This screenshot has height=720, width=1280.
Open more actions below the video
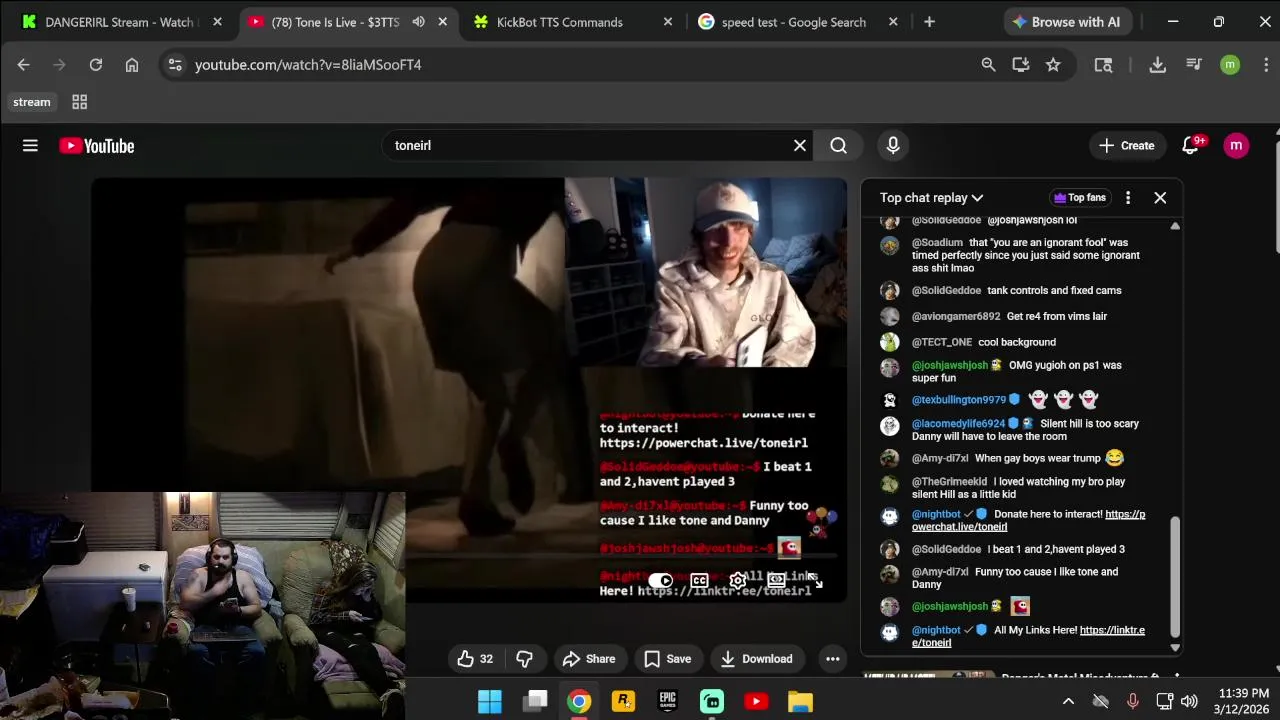(x=832, y=659)
